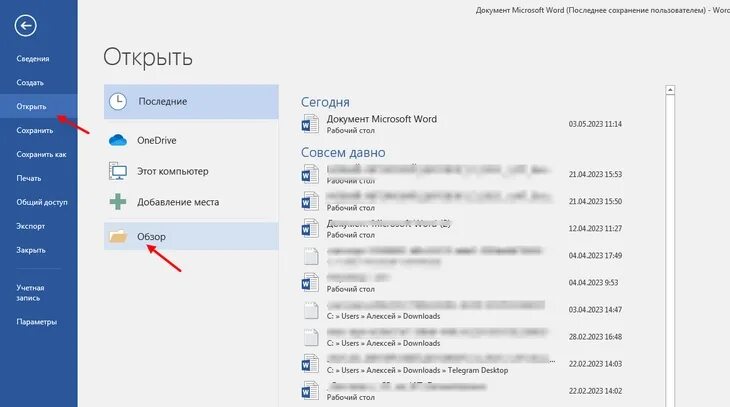
Task: Click path ending in Telegram Desktop
Action: tap(417, 370)
